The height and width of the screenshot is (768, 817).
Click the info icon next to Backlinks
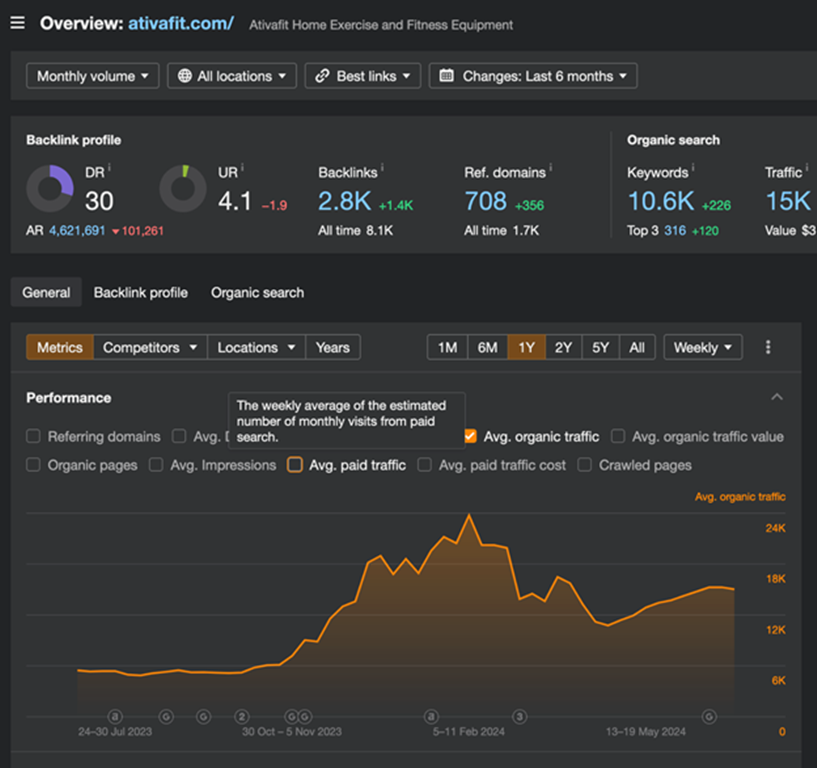pyautogui.click(x=382, y=167)
